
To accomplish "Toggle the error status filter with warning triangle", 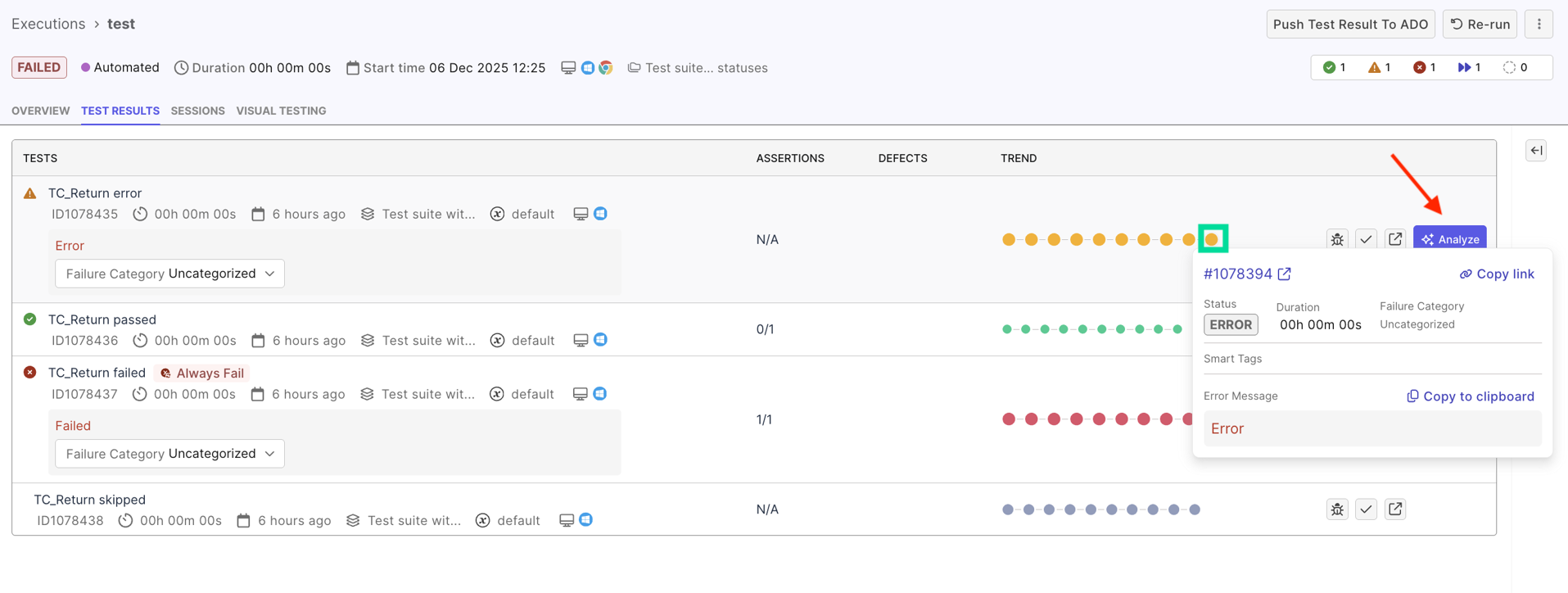I will pyautogui.click(x=1380, y=67).
